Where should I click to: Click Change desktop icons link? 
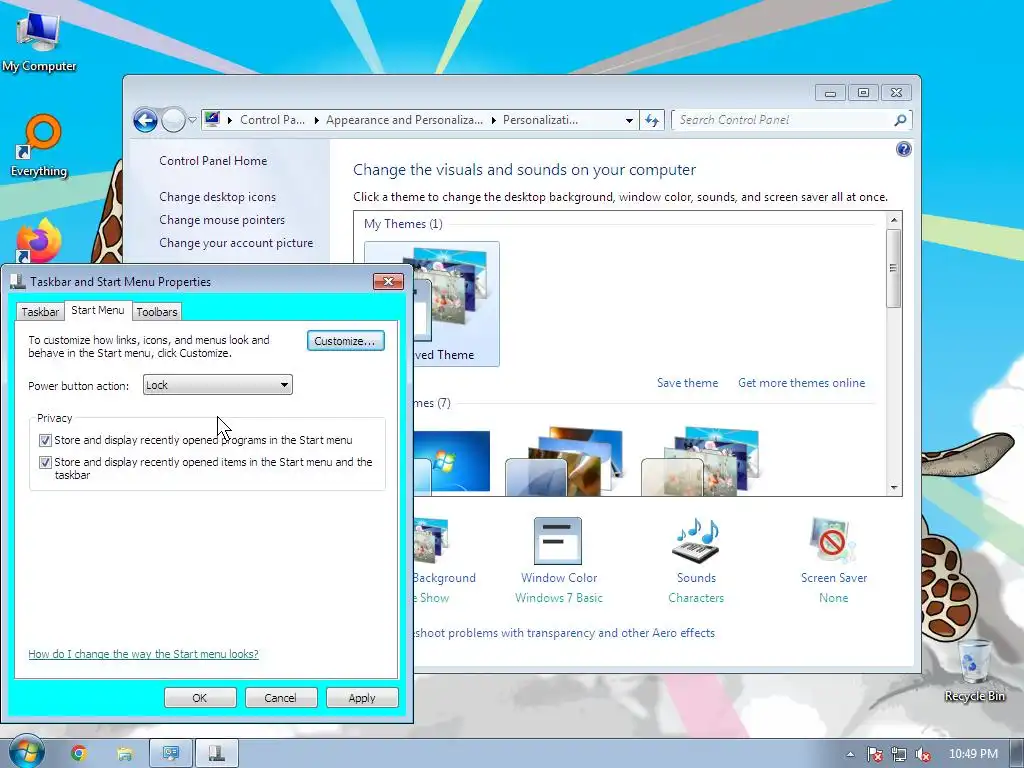click(x=217, y=197)
